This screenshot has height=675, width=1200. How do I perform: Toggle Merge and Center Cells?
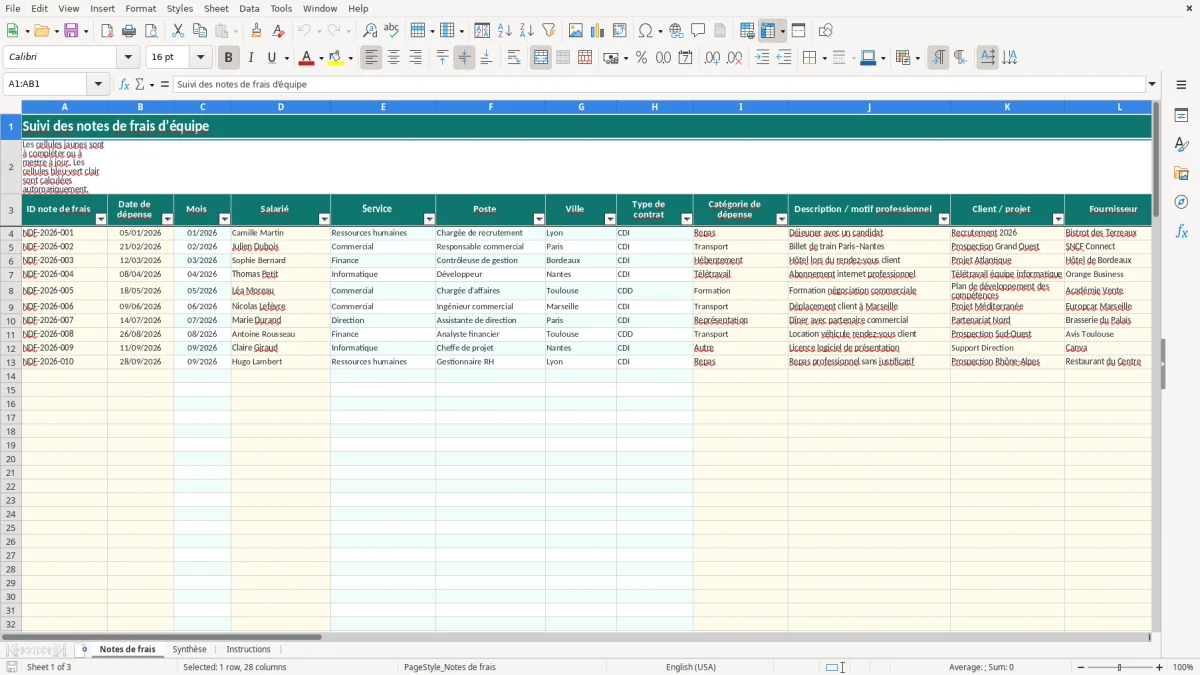541,58
